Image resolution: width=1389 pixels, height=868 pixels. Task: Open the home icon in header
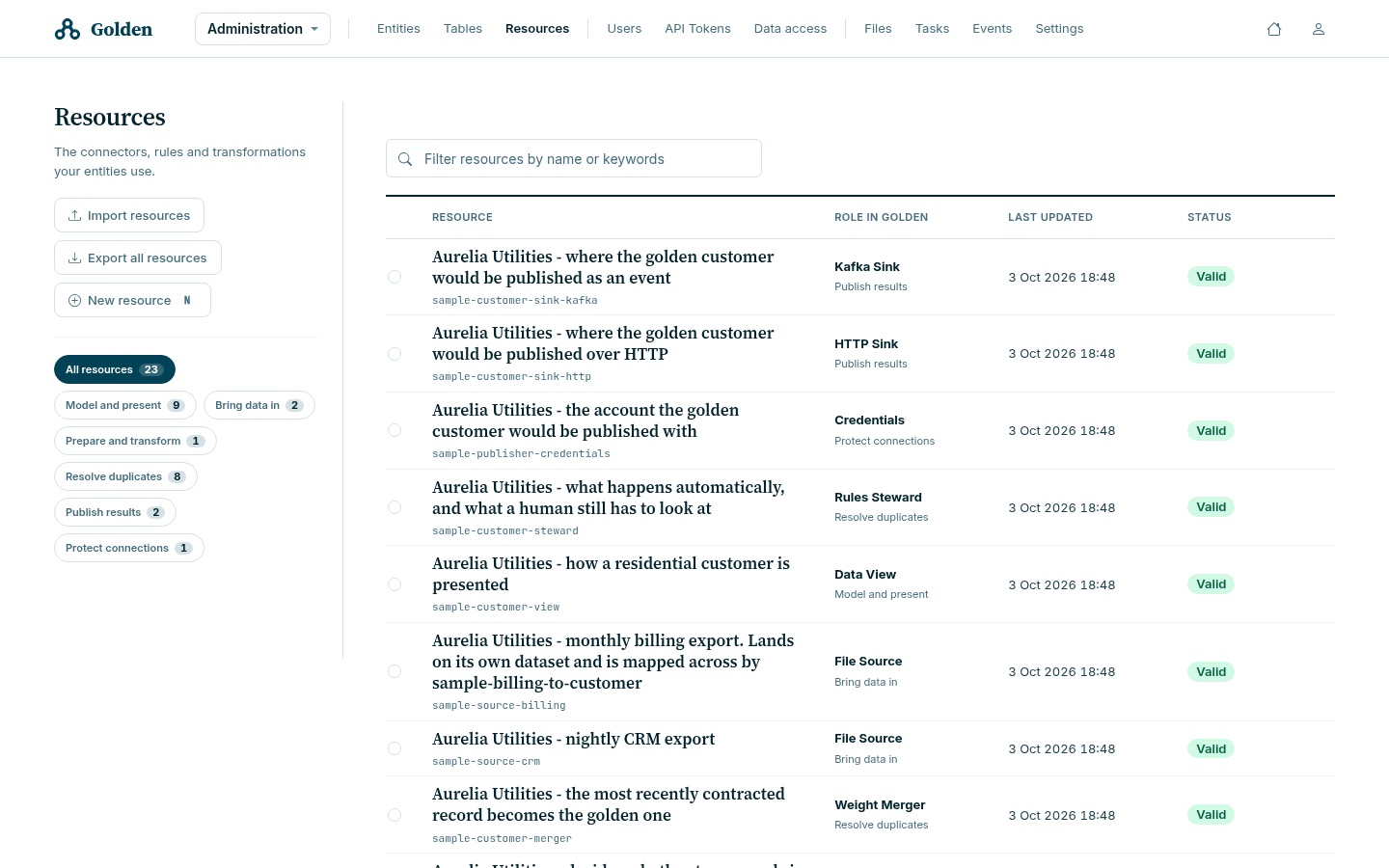pos(1274,29)
